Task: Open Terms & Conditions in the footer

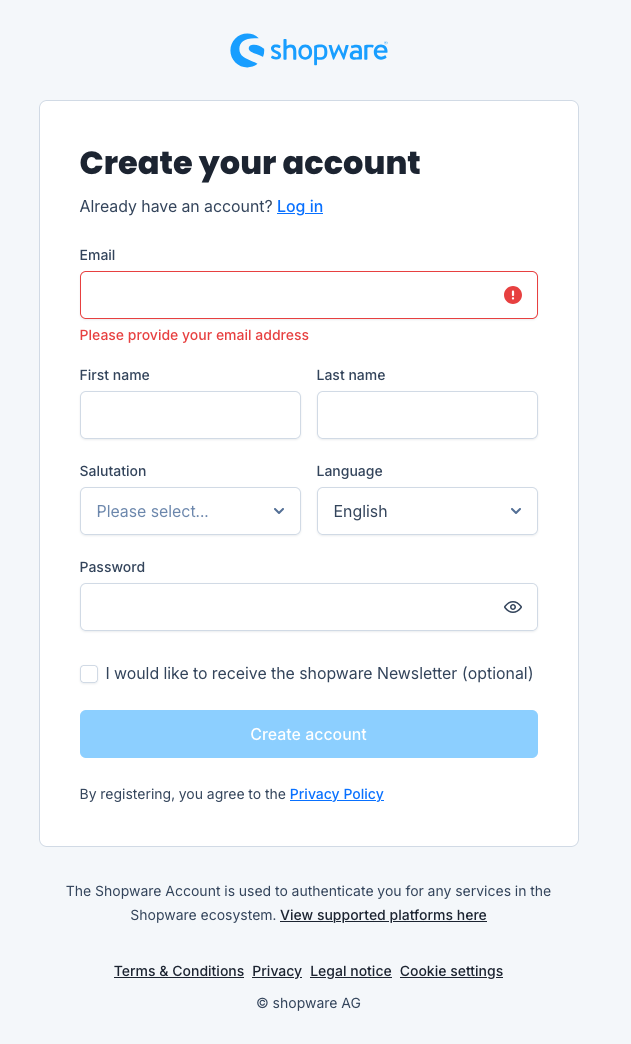Action: (x=178, y=970)
